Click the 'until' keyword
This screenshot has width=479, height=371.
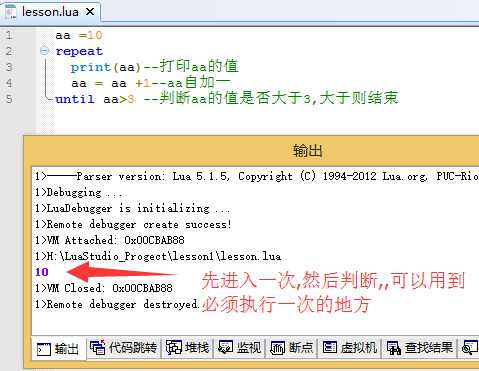75,99
